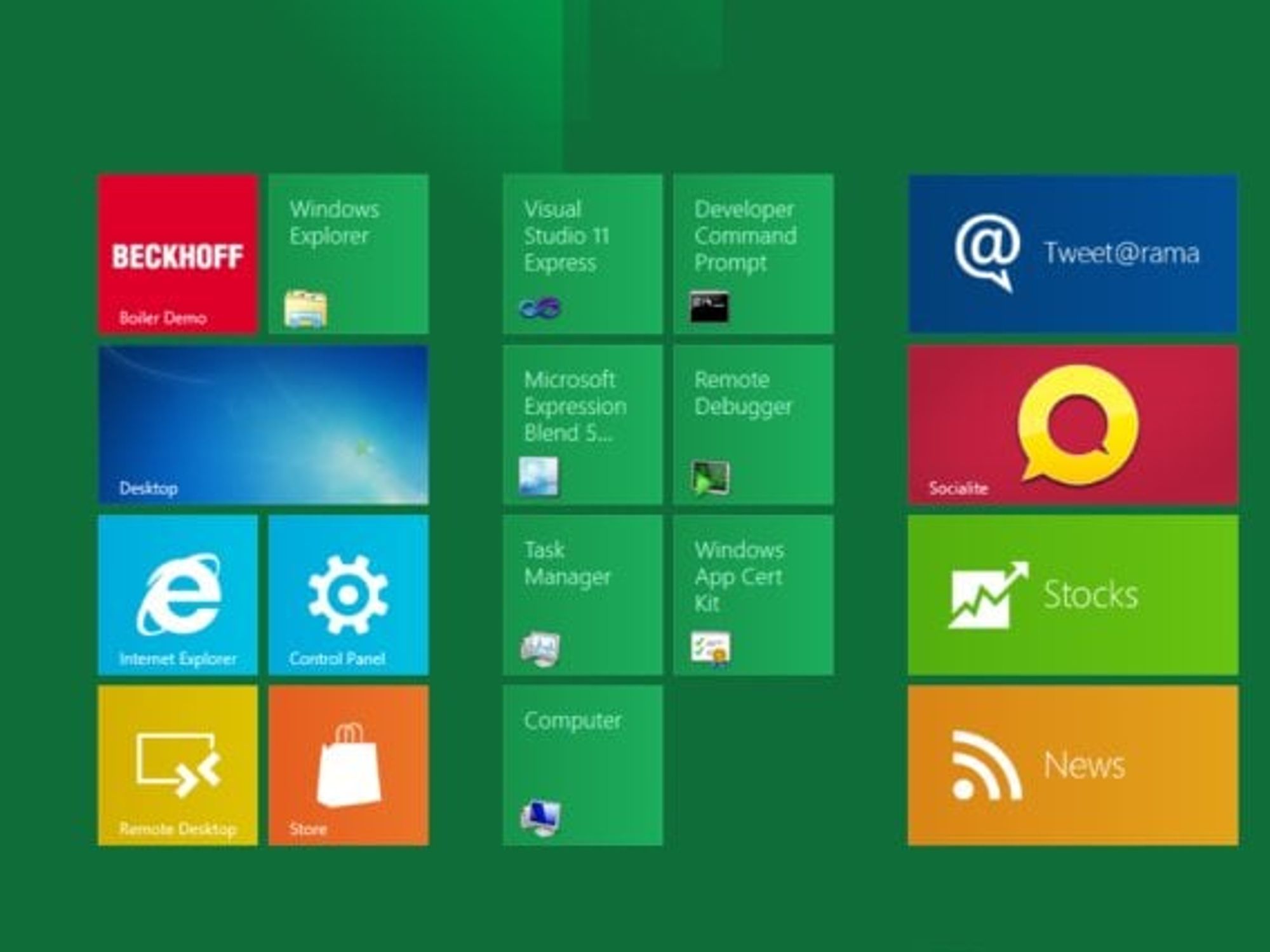Image resolution: width=1270 pixels, height=952 pixels.
Task: Launch Microsoft Expression Blend 5
Action: [583, 425]
